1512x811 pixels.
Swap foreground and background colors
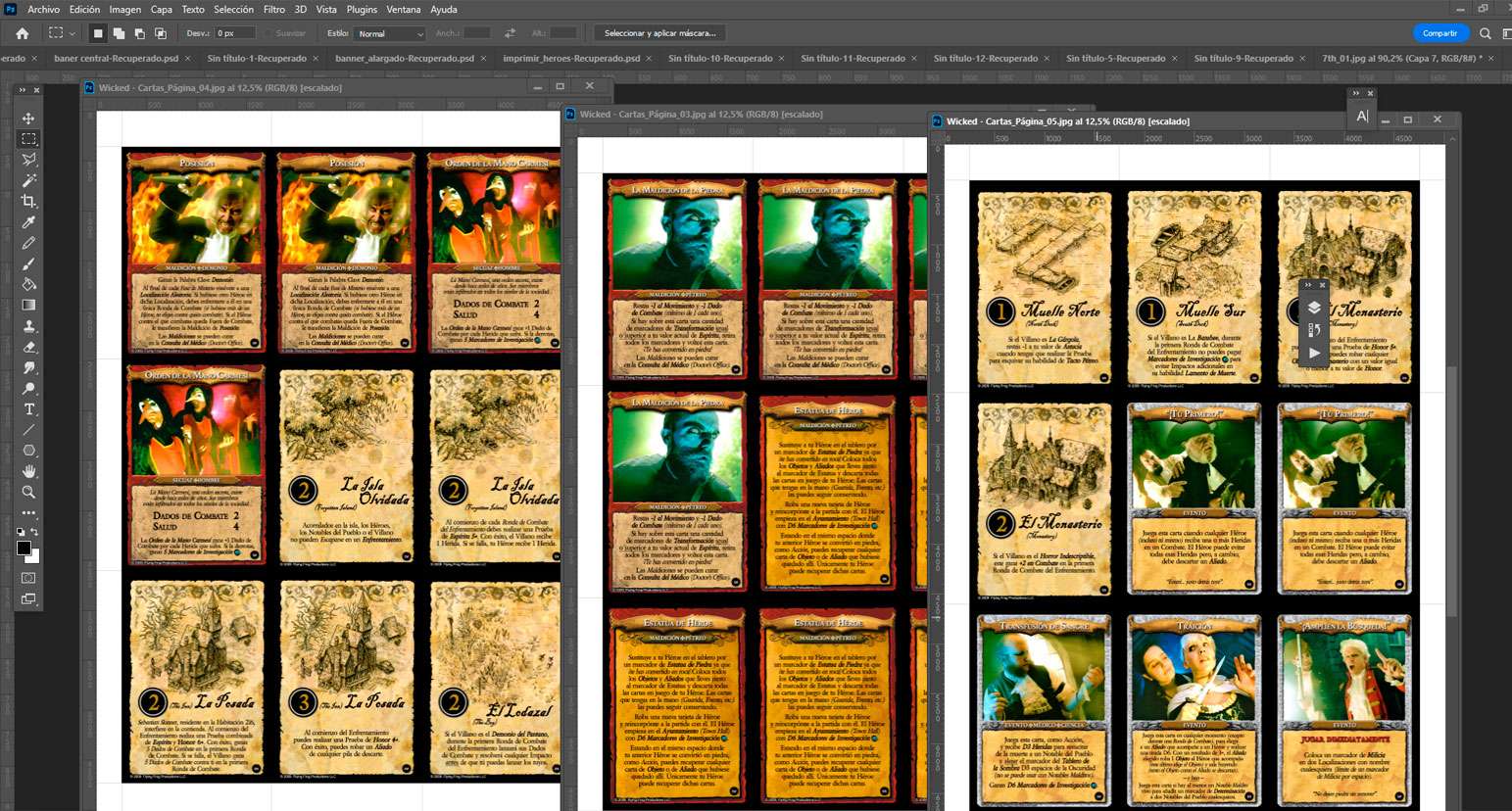pyautogui.click(x=35, y=532)
